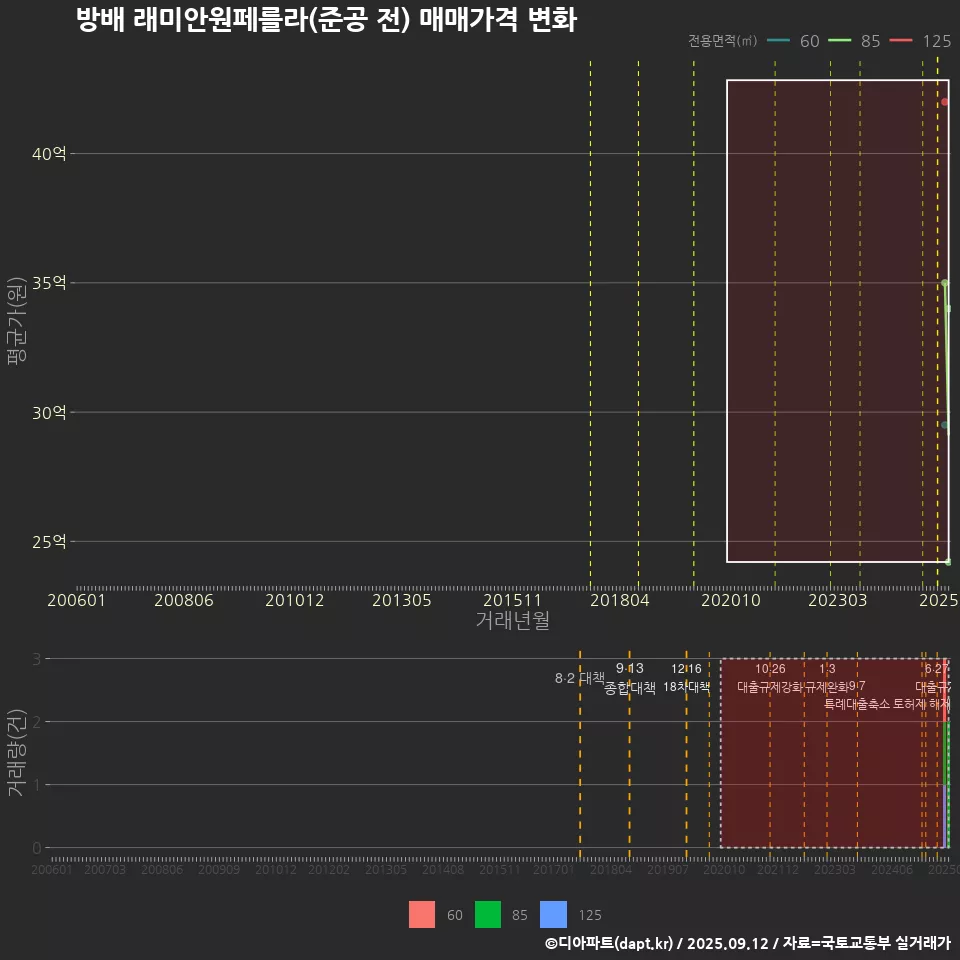The width and height of the screenshot is (960, 960).
Task: Click '201202' on the volume chart x-axis
Action: click(329, 869)
